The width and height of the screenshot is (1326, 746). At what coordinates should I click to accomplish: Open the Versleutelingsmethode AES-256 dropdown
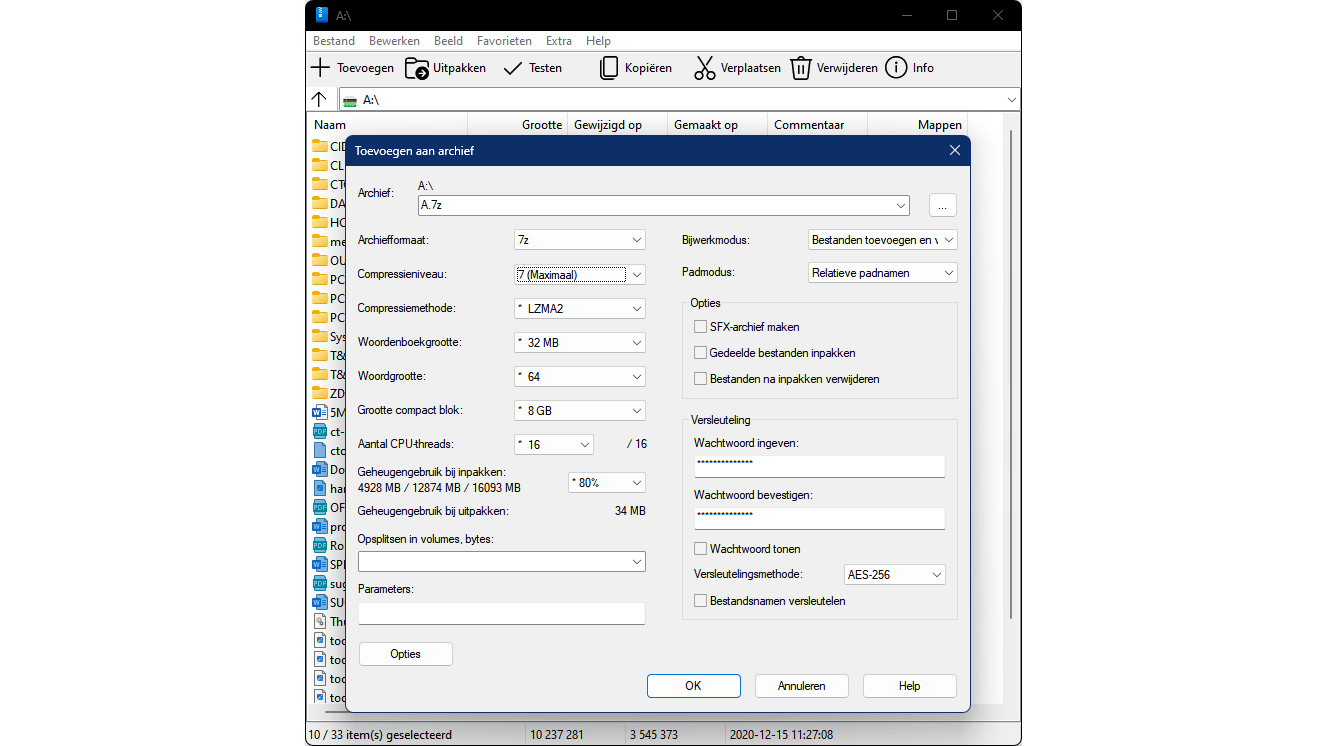tap(895, 575)
